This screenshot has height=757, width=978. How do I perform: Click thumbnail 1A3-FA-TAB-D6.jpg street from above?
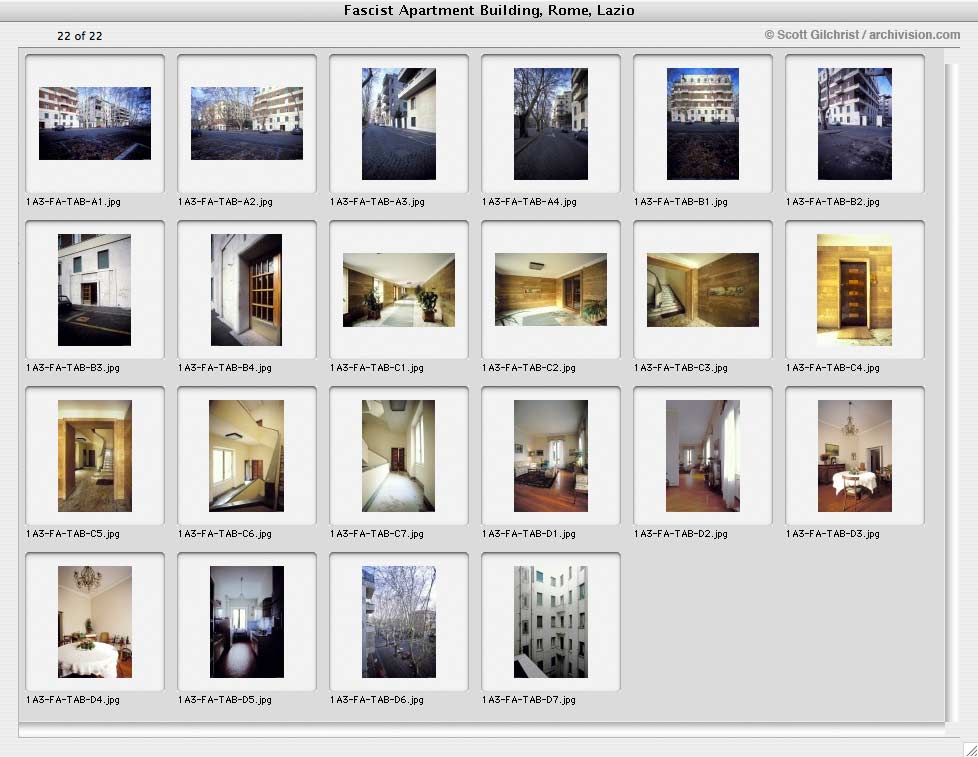(399, 622)
